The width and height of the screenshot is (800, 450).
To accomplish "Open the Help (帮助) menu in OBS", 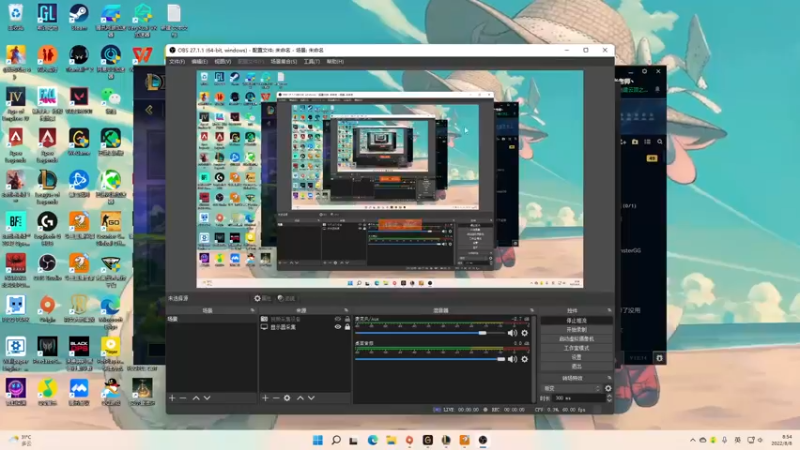I will (335, 61).
